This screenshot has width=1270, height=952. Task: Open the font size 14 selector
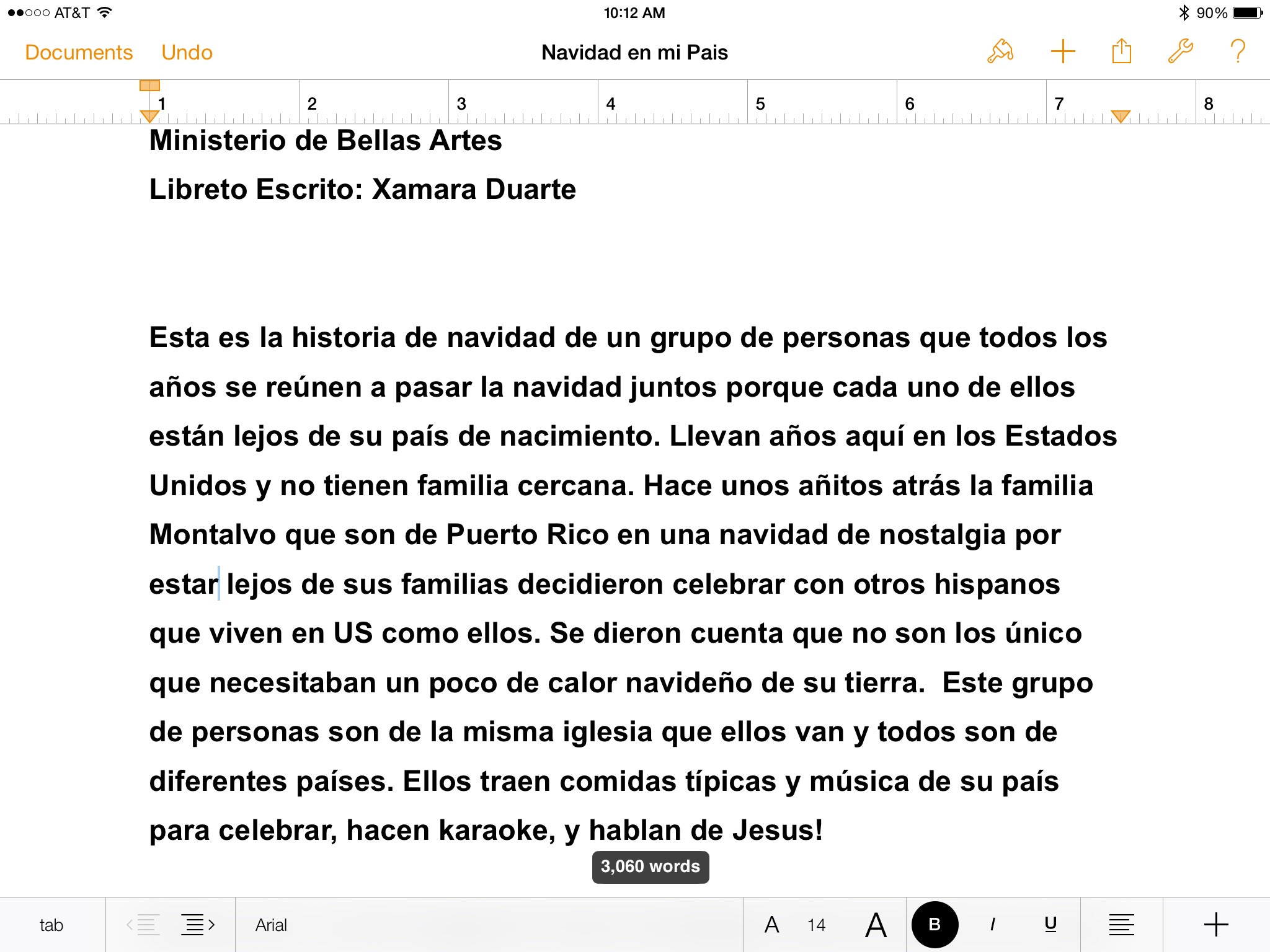816,925
